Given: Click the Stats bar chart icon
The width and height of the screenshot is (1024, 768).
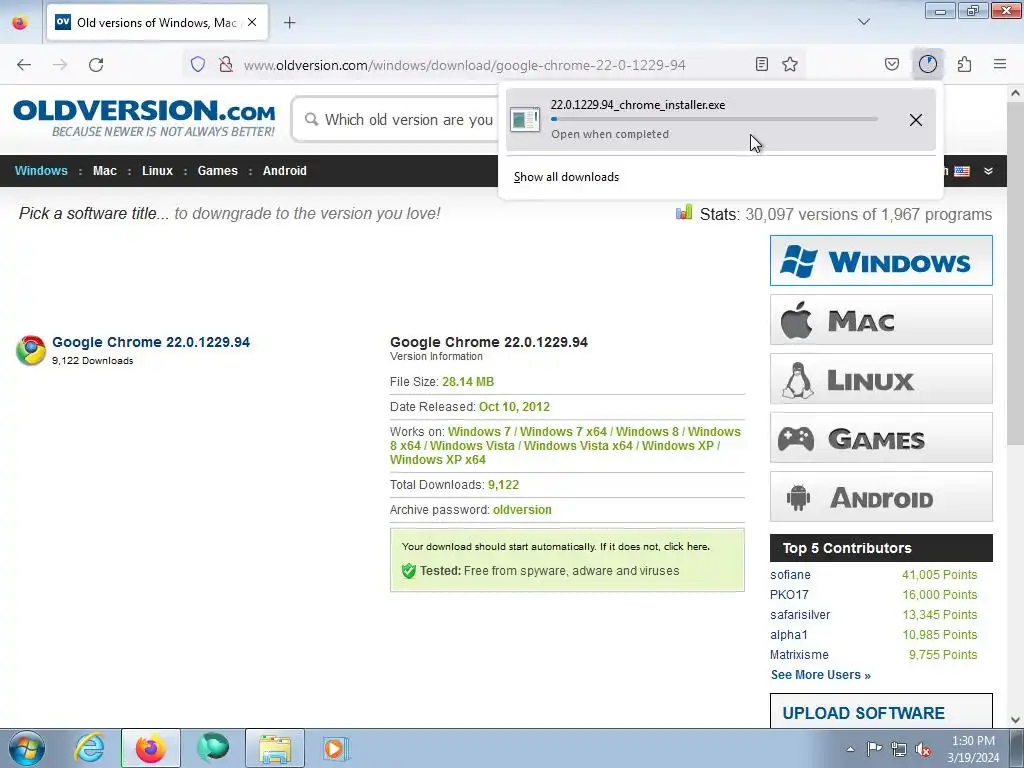Looking at the screenshot, I should (x=684, y=212).
